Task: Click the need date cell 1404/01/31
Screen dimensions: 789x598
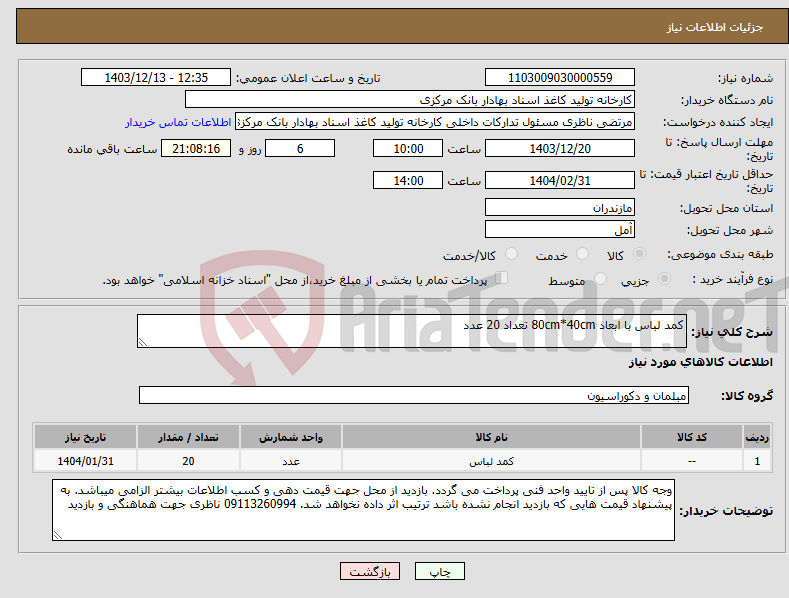Action: (86, 461)
